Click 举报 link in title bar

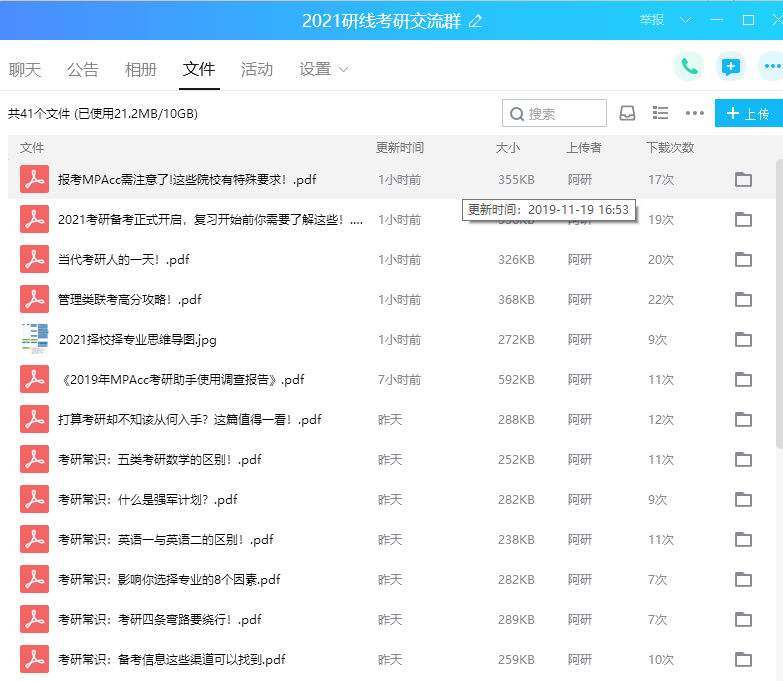pos(652,20)
